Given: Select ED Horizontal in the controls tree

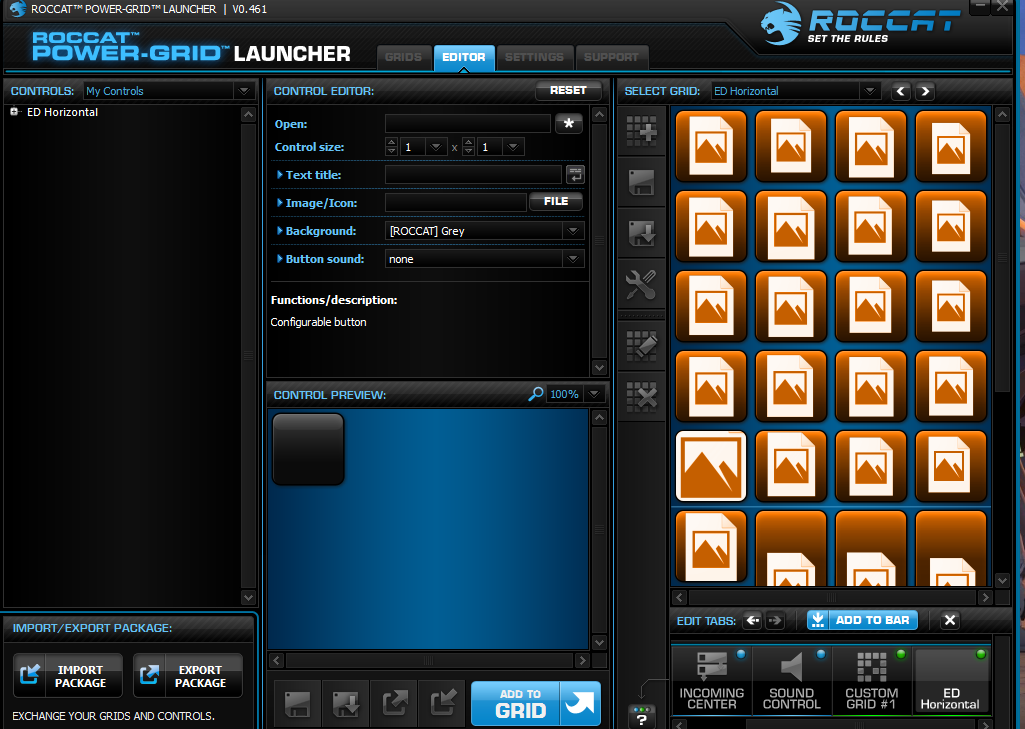Looking at the screenshot, I should [62, 112].
